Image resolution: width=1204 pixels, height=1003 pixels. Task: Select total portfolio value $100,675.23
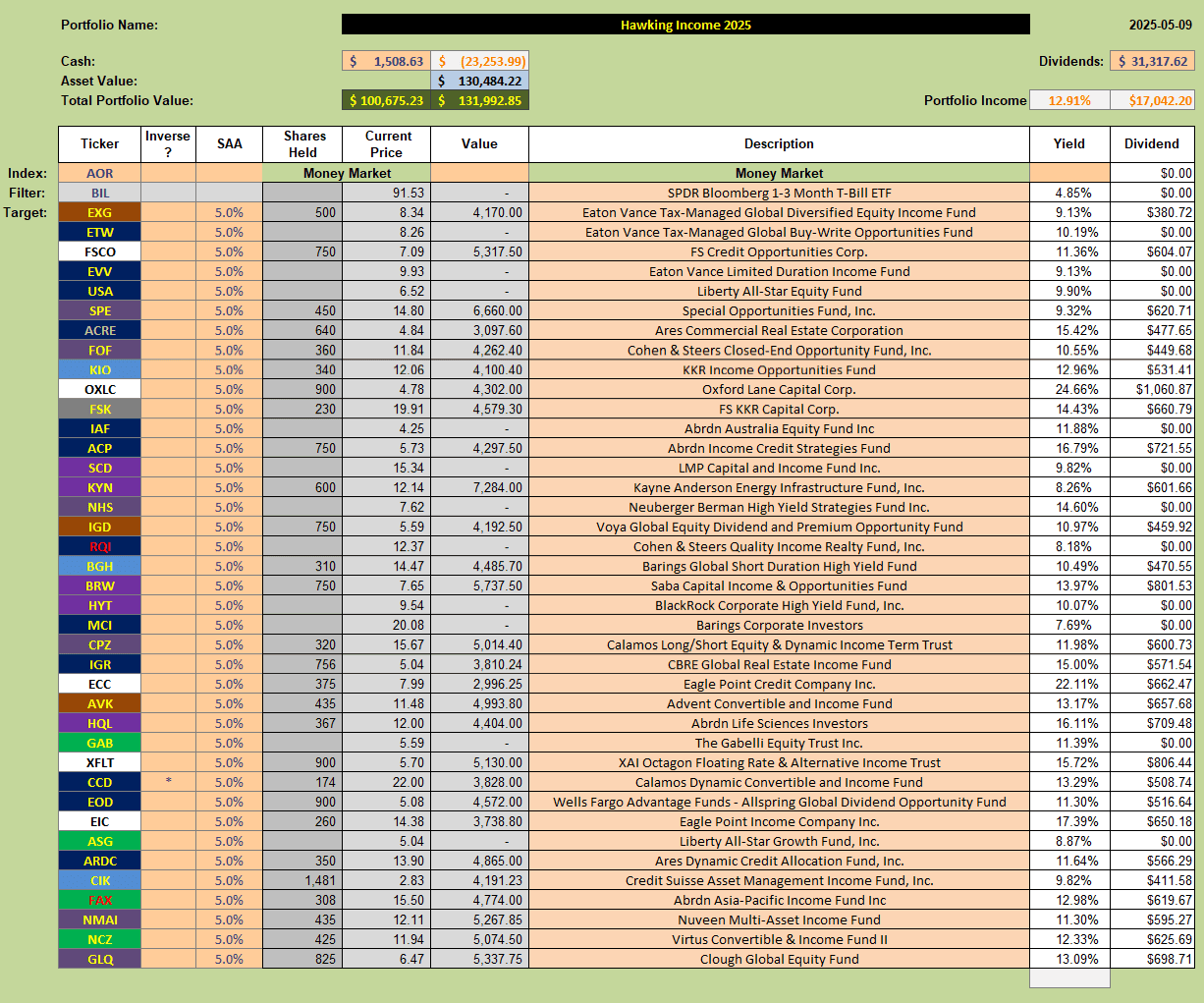click(386, 100)
